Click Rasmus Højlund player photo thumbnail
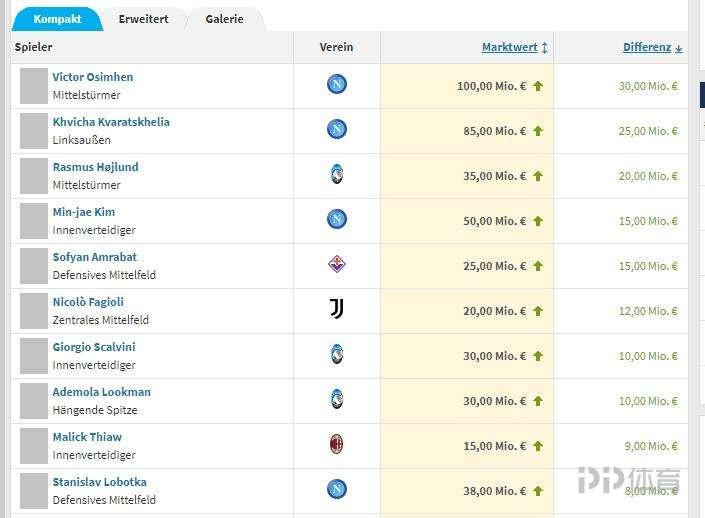The width and height of the screenshot is (705, 518). point(34,176)
